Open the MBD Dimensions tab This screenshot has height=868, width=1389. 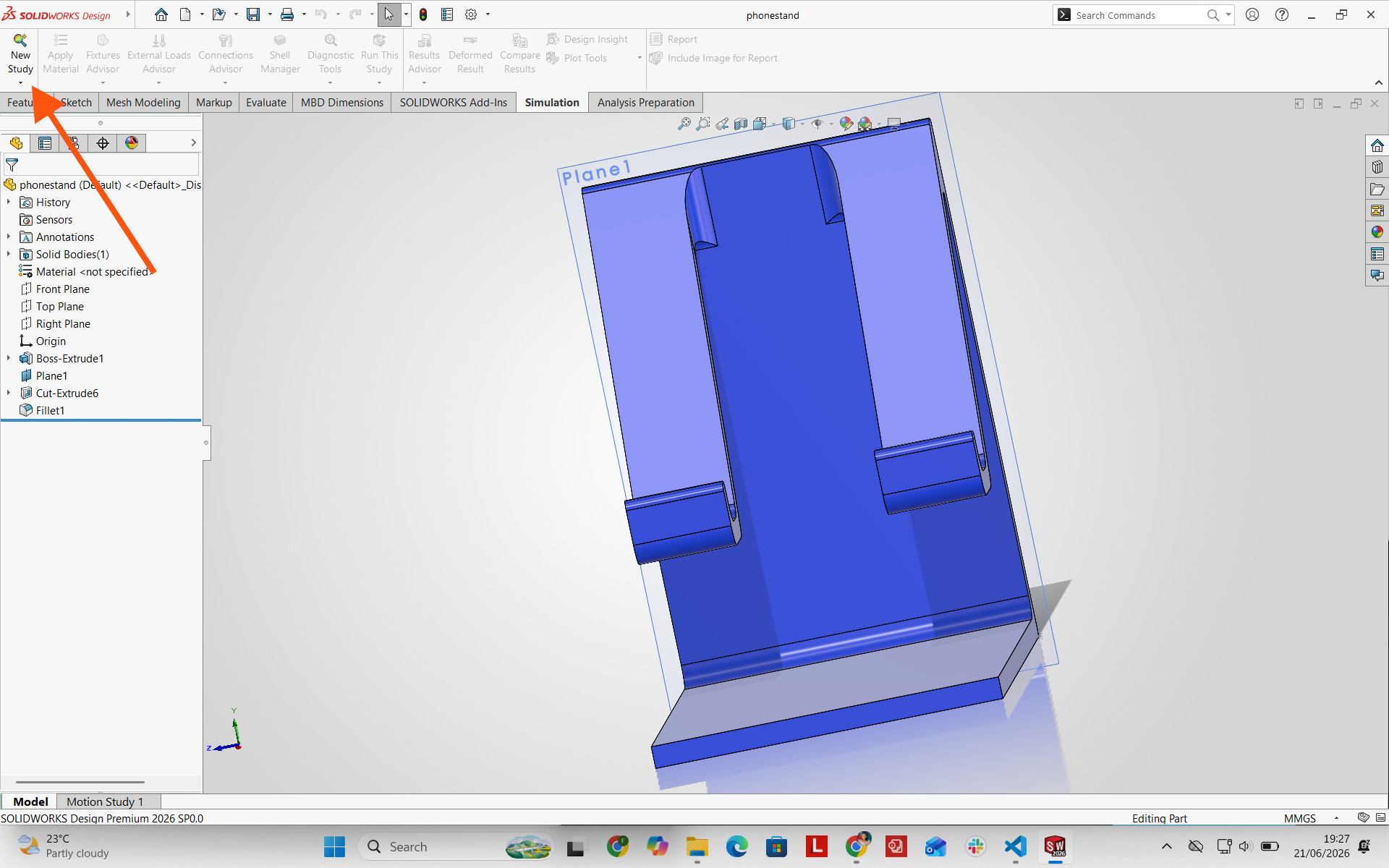342,103
